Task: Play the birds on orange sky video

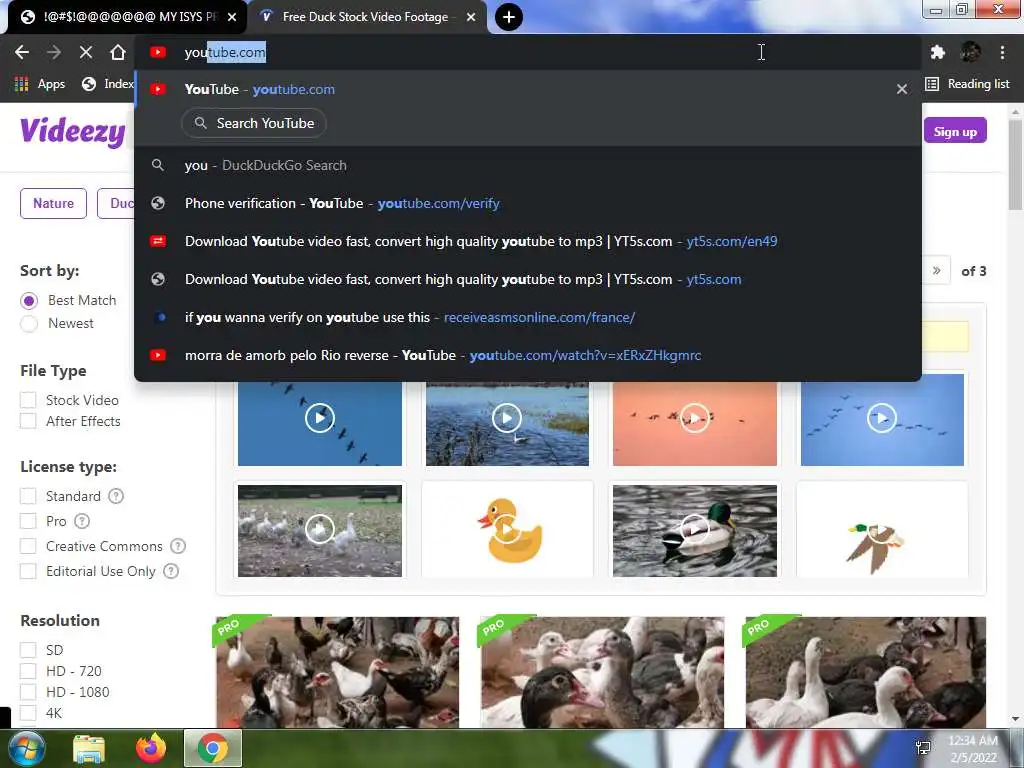Action: [695, 418]
